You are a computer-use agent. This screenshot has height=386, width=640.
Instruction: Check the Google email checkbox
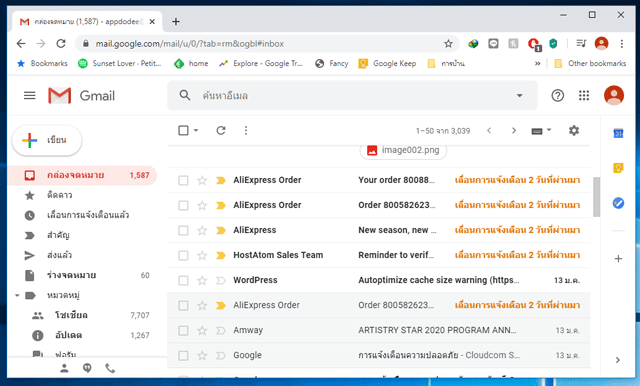coord(183,355)
